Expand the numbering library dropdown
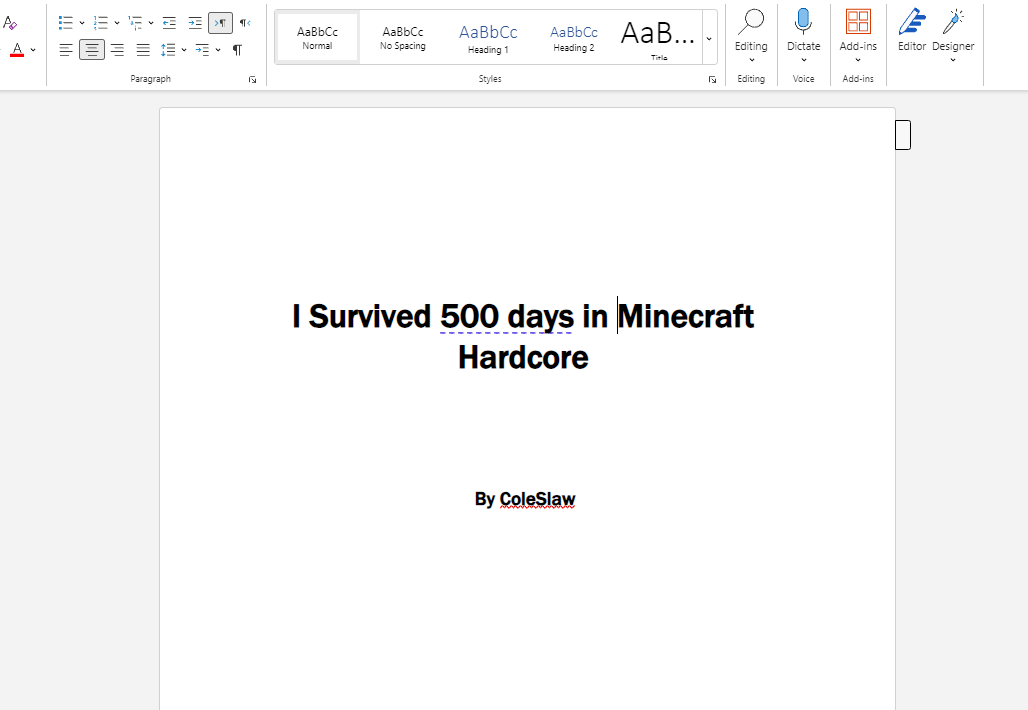Screen dimensions: 1028x710 (117, 23)
